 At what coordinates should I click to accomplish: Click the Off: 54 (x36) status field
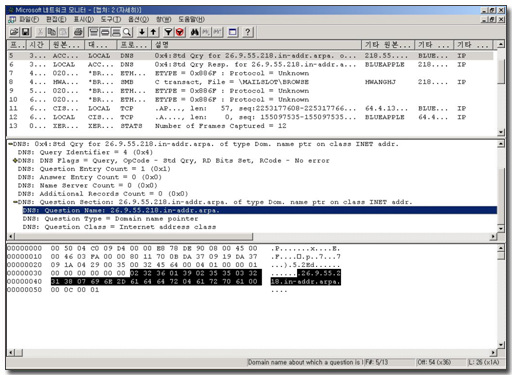(x=440, y=362)
